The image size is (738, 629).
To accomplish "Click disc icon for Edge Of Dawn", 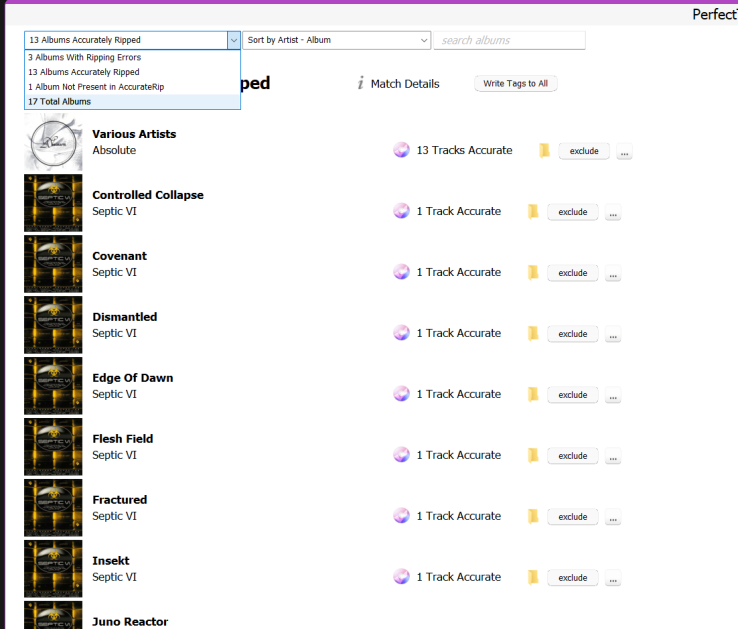I will [401, 394].
